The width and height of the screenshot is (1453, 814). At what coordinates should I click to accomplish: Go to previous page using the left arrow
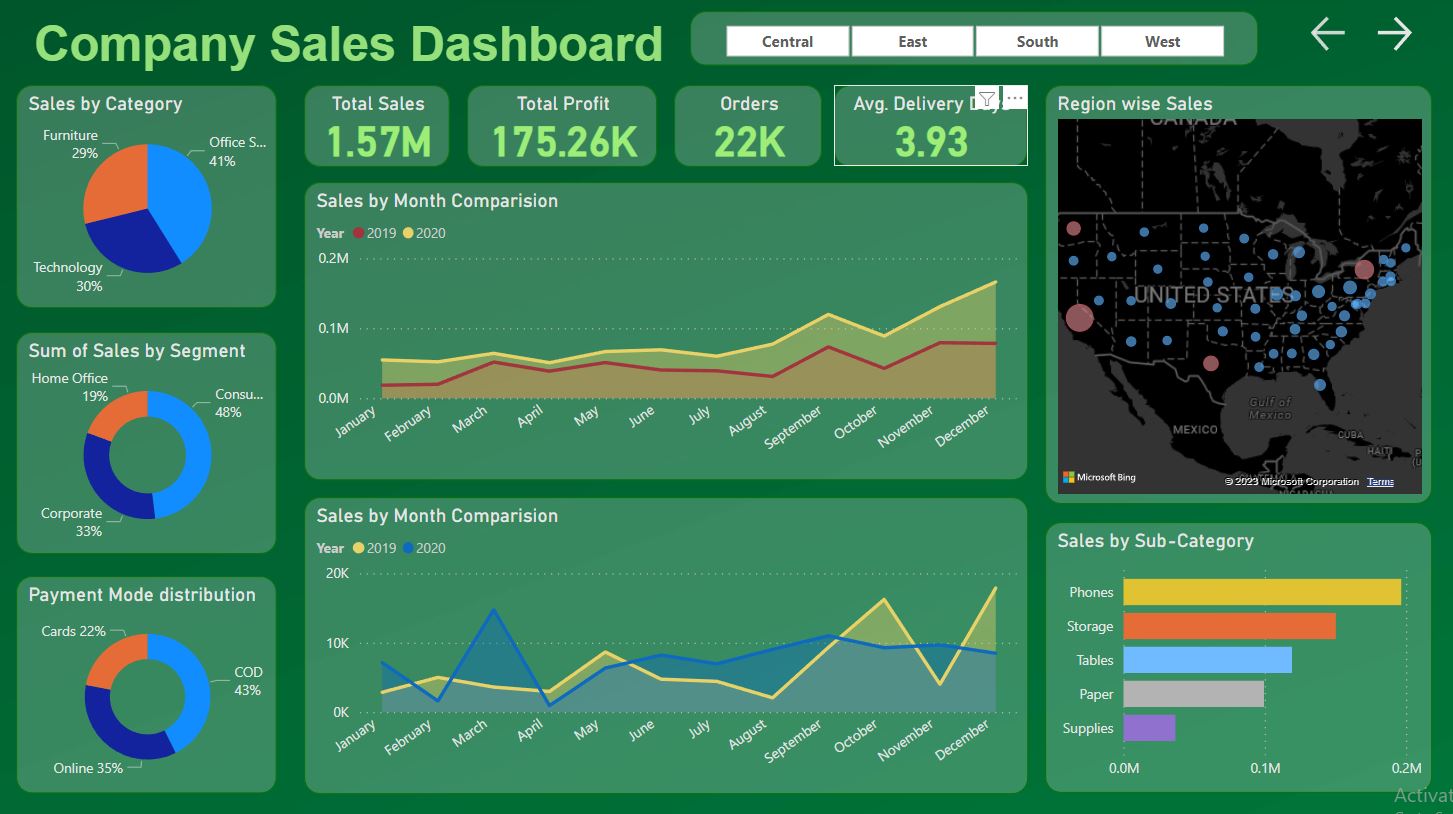point(1326,33)
